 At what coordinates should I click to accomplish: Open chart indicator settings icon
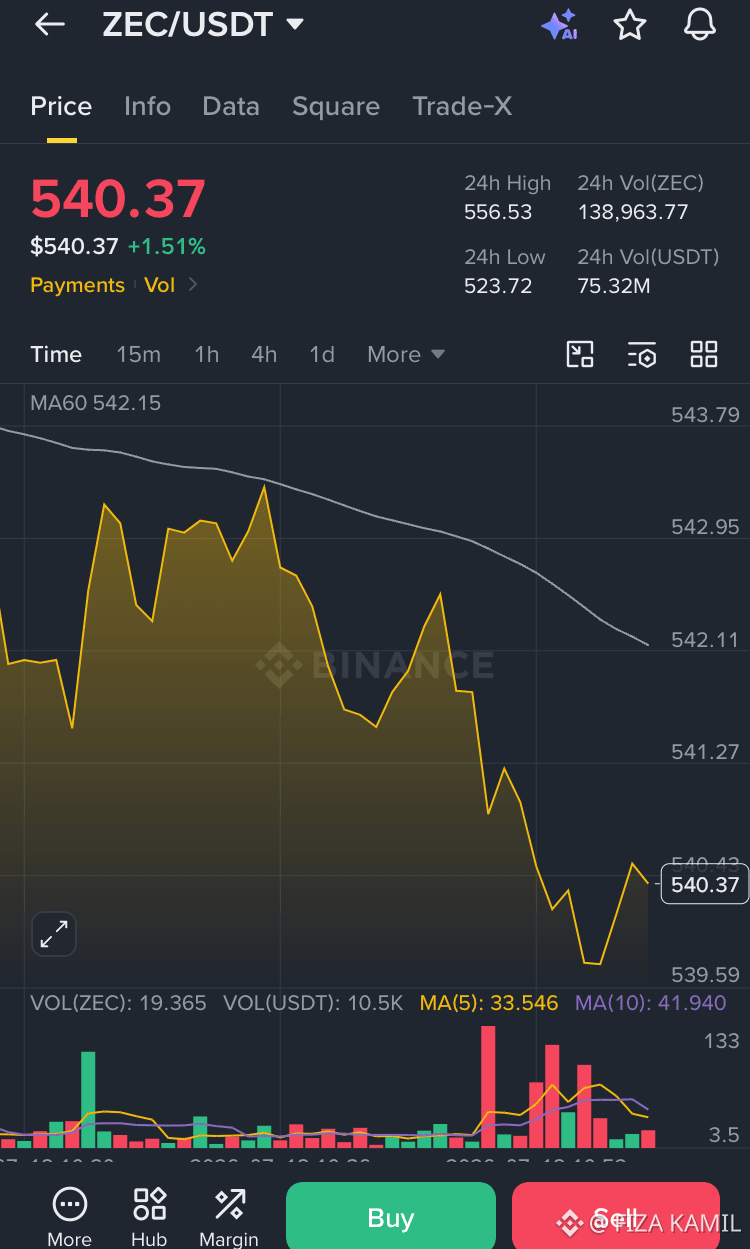642,354
